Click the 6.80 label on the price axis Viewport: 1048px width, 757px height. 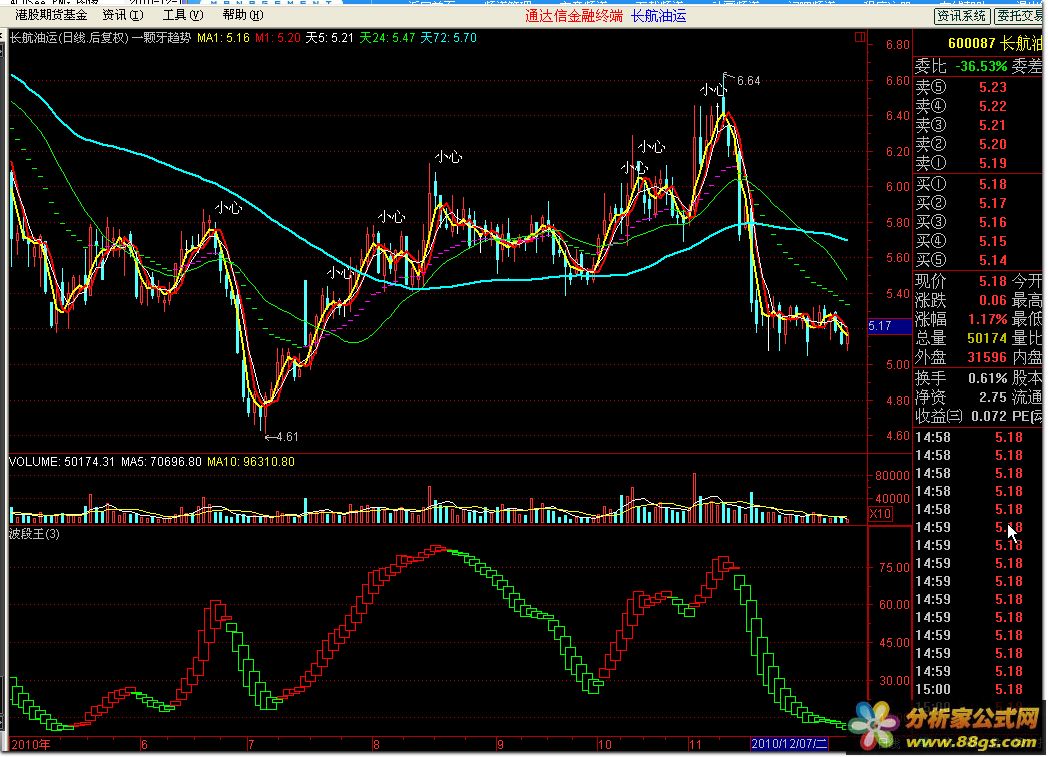pyautogui.click(x=898, y=45)
